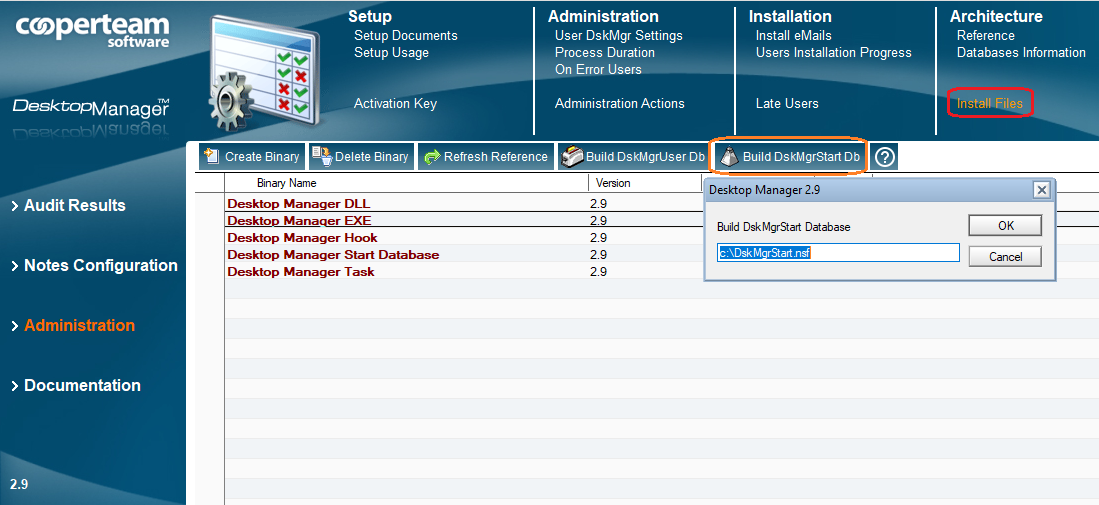Click the Build DskMgrUser Db icon
The image size is (1099, 505).
(573, 157)
